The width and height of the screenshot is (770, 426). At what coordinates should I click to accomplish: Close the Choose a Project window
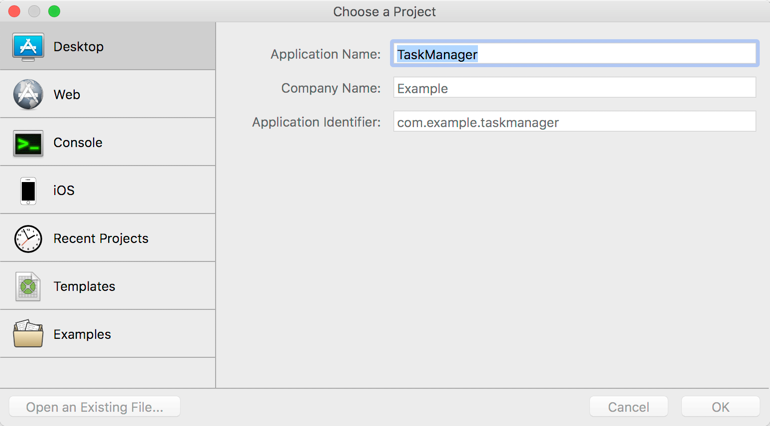[x=14, y=11]
